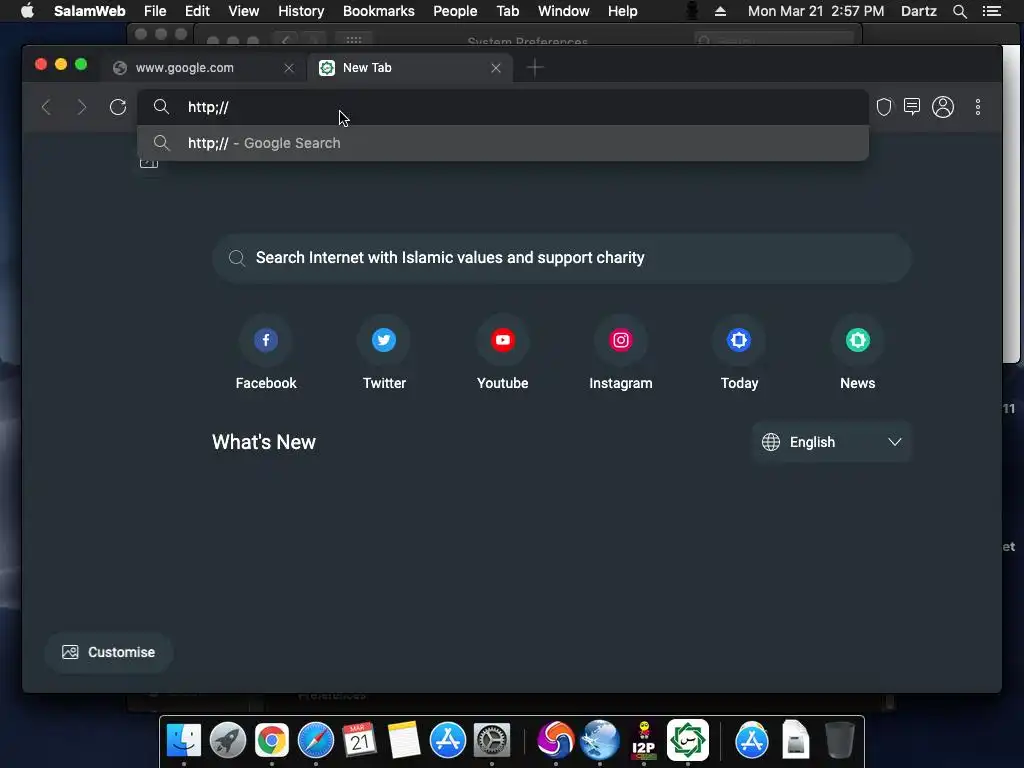Click the Dartz user name in menu bar
The width and height of the screenshot is (1024, 768).
(919, 11)
